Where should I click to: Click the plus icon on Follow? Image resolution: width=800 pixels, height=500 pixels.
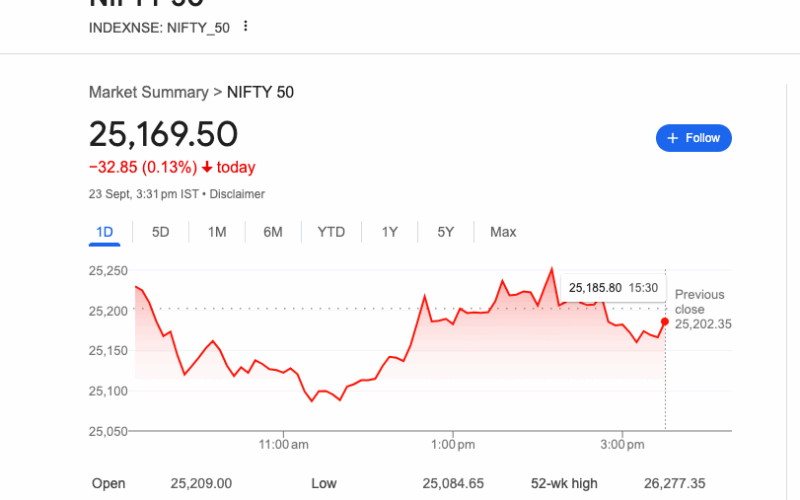click(673, 138)
